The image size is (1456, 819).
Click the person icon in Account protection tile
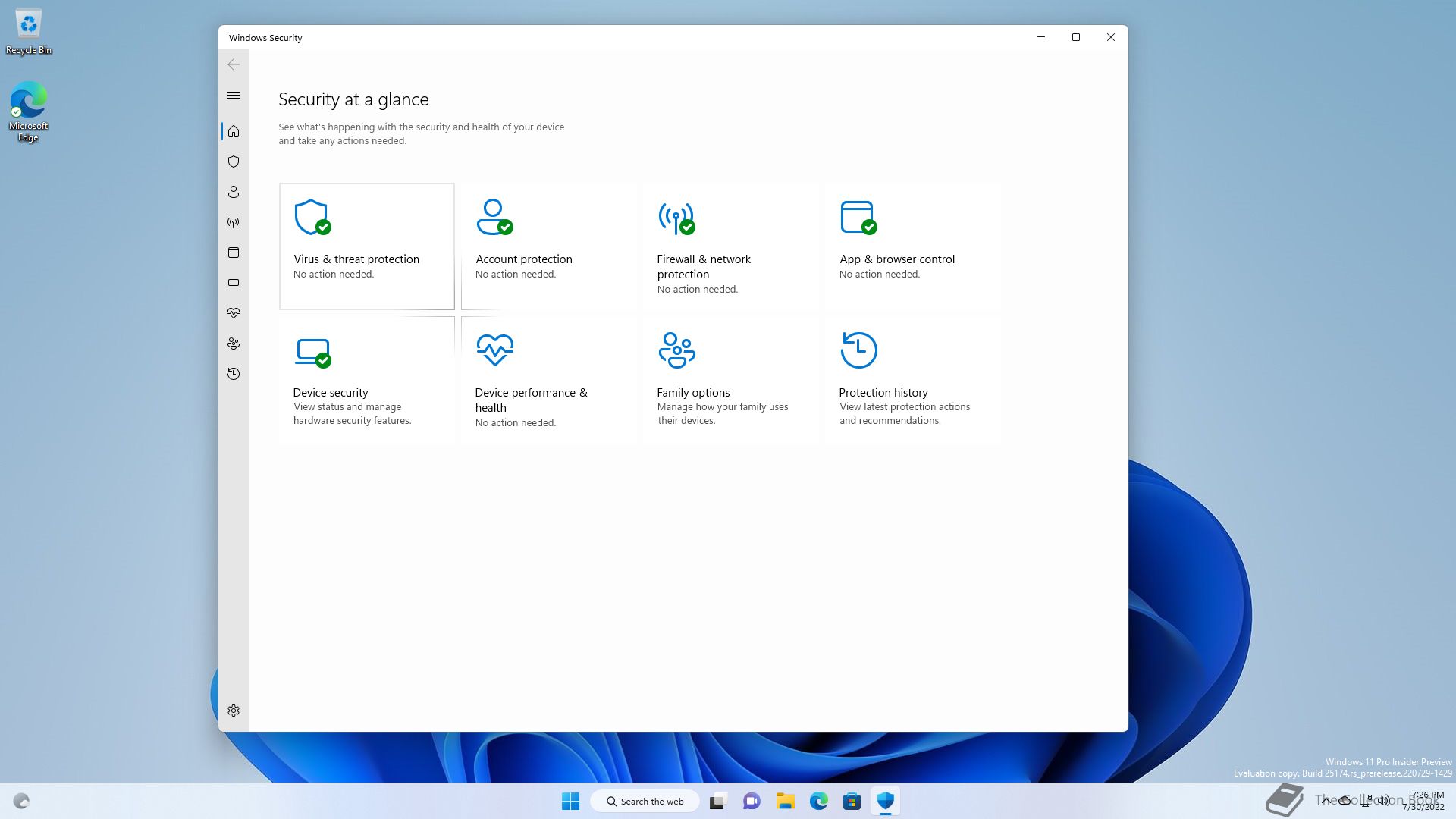[x=494, y=217]
